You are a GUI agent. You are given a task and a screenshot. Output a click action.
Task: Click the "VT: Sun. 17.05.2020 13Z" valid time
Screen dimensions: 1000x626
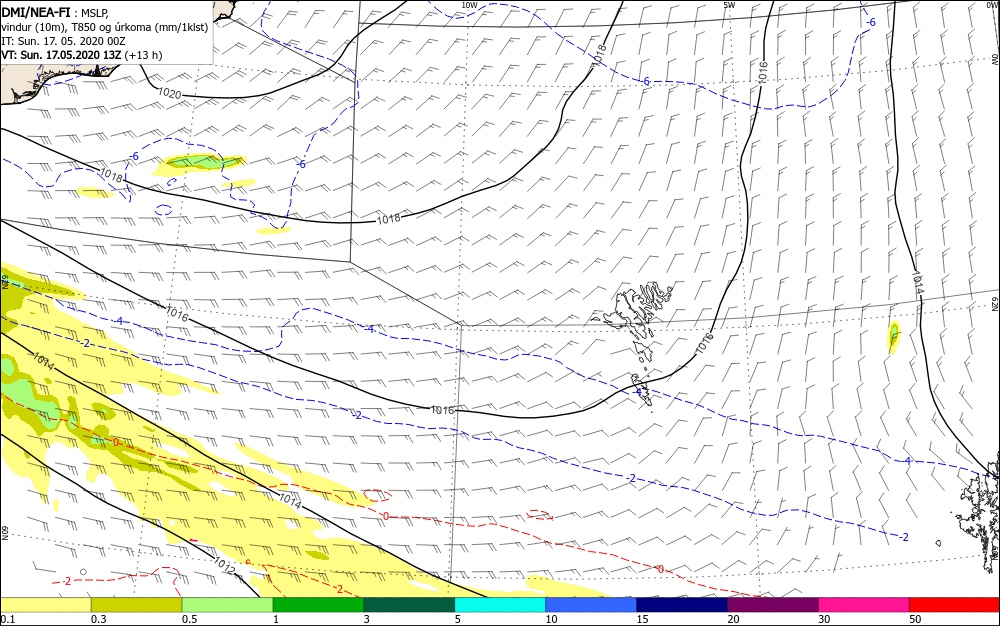[x=61, y=55]
